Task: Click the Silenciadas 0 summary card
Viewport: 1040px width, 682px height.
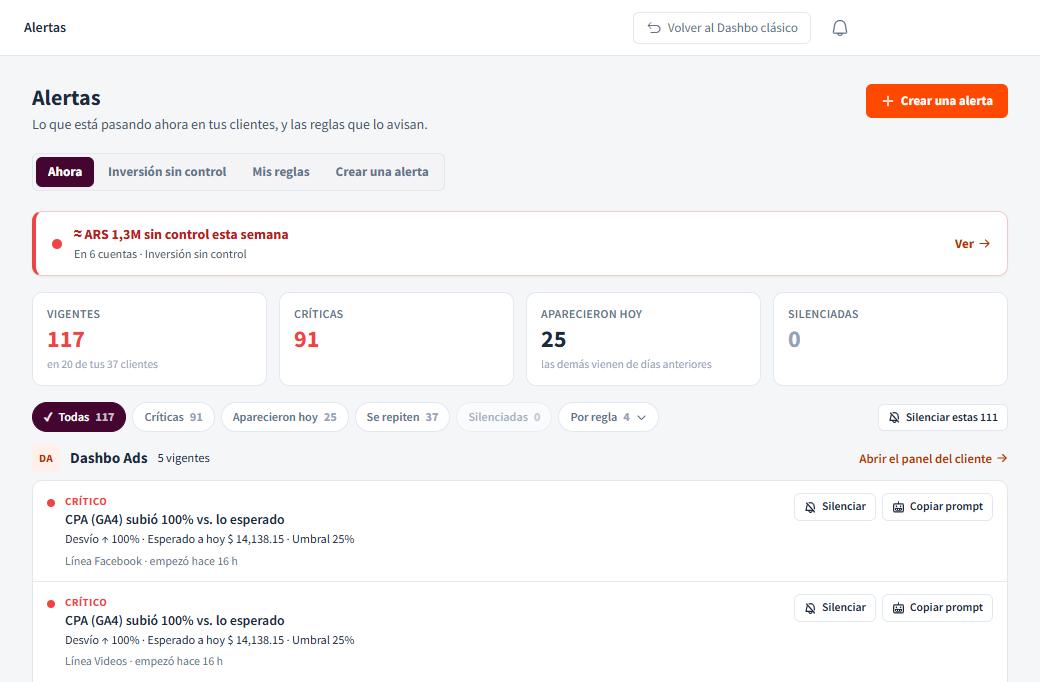Action: [890, 339]
